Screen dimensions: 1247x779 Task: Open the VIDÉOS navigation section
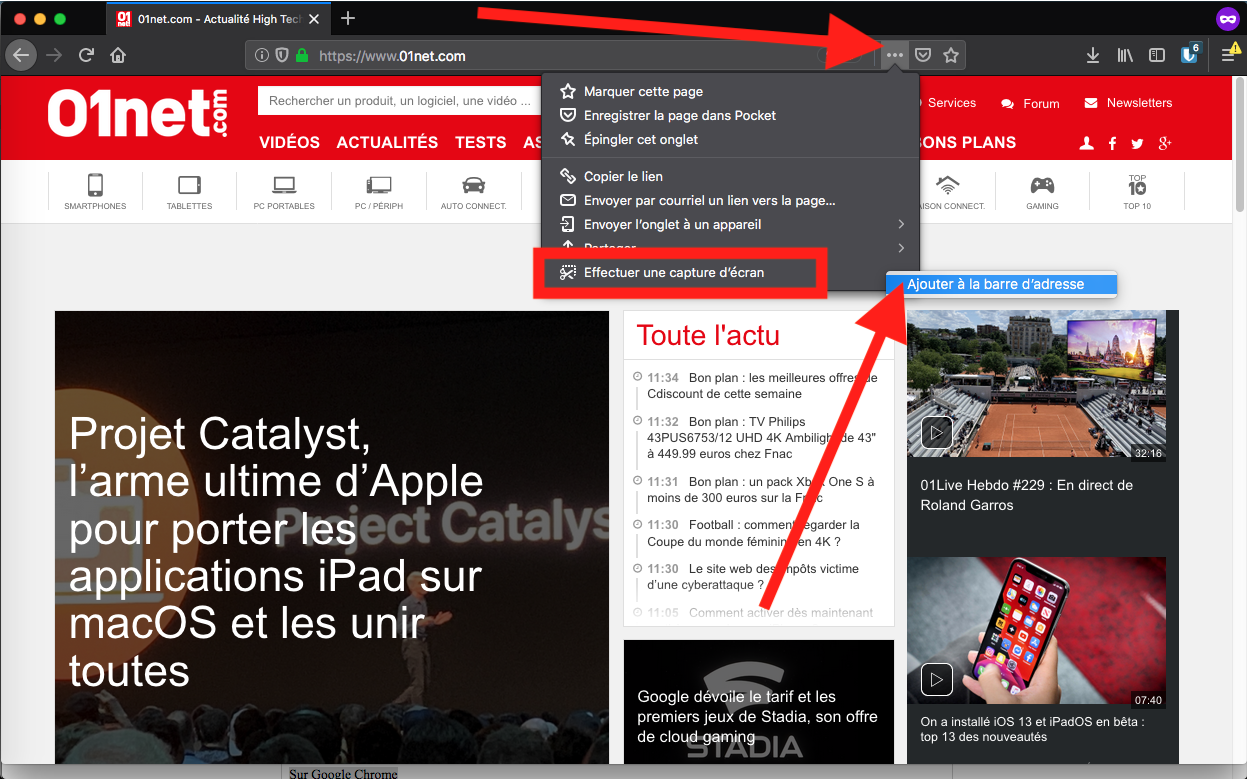pyautogui.click(x=289, y=142)
